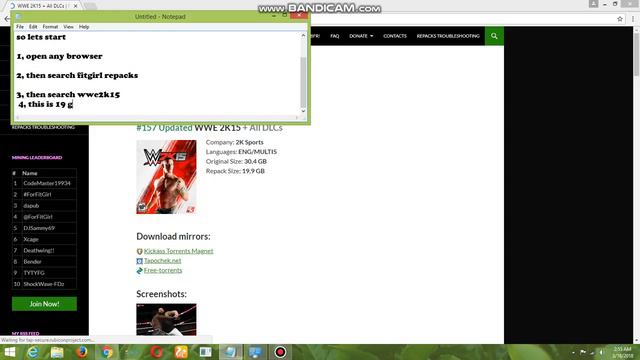The width and height of the screenshot is (640, 360).
Task: Click the green search icon on the website
Action: (494, 36)
